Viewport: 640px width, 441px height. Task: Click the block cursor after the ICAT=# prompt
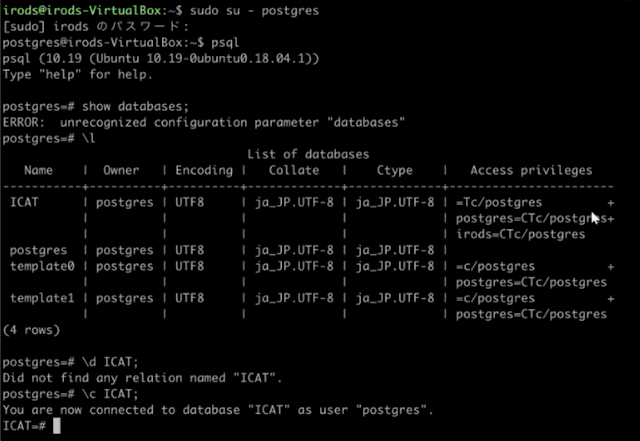(57, 426)
